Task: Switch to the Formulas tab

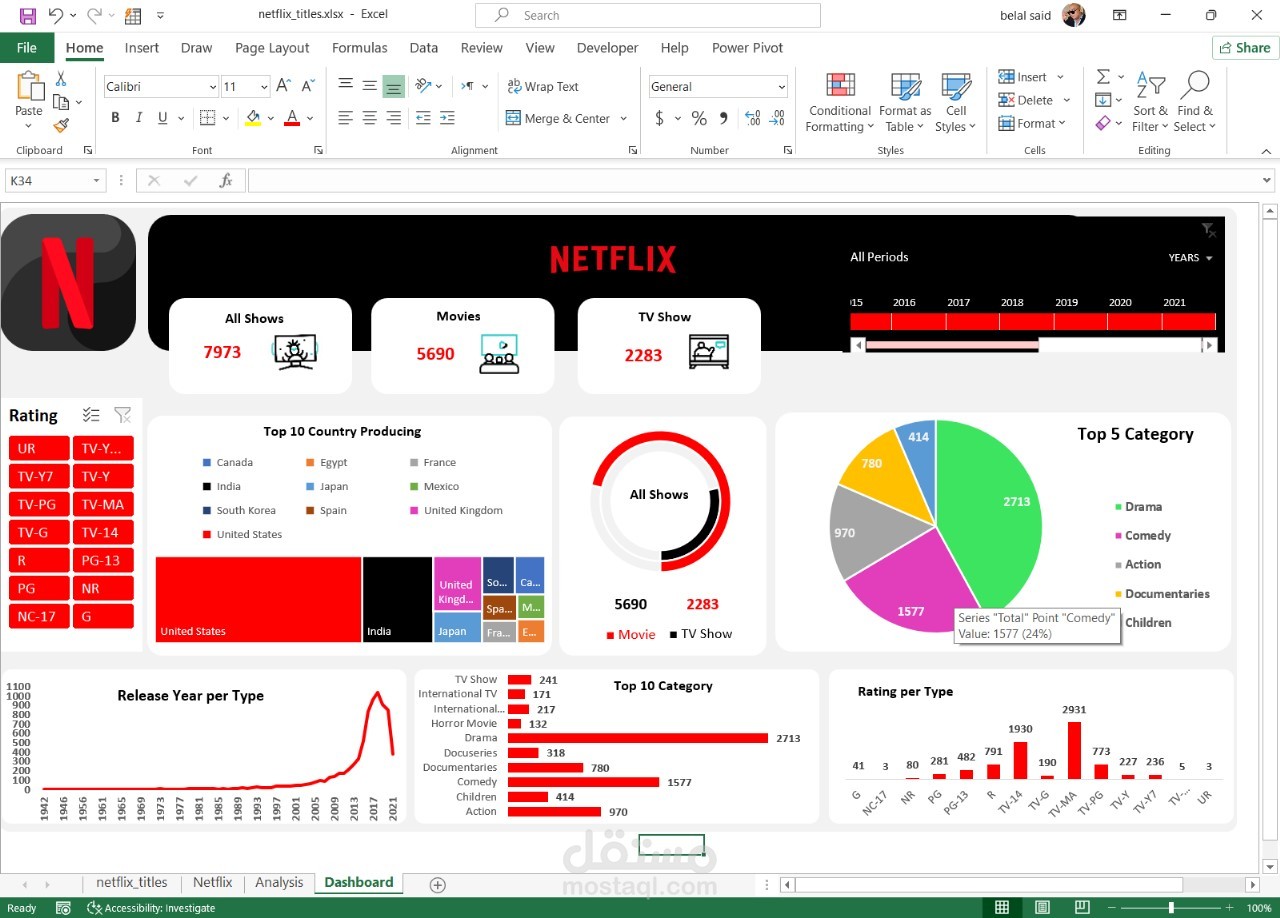Action: click(x=360, y=48)
